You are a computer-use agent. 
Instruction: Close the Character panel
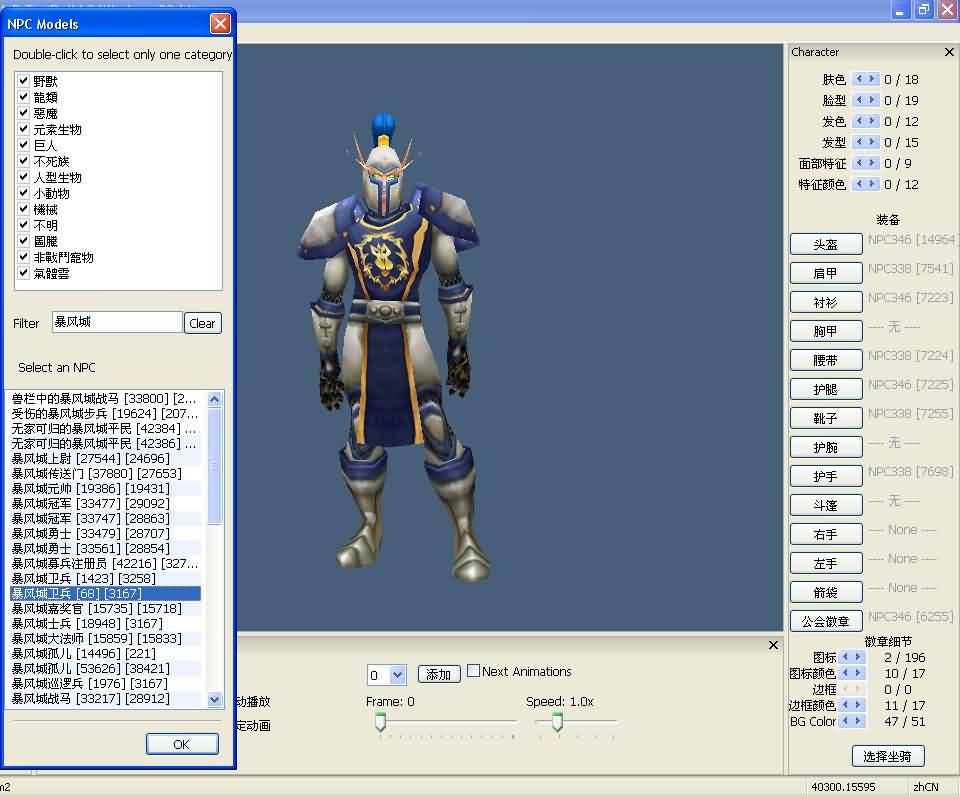pyautogui.click(x=949, y=52)
